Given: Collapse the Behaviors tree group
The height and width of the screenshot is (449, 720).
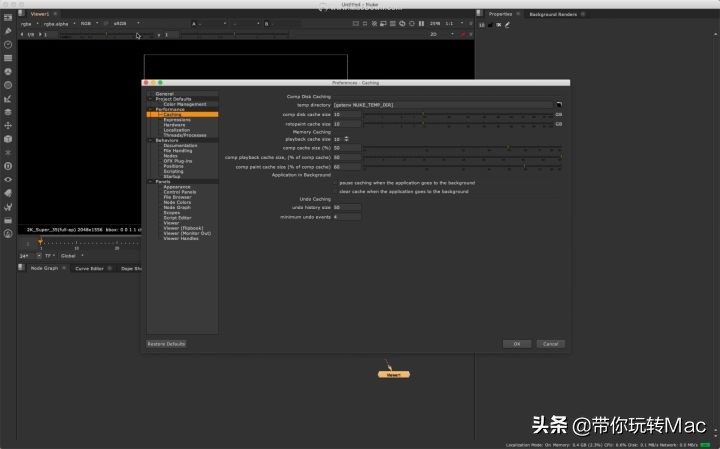Looking at the screenshot, I should tap(150, 140).
